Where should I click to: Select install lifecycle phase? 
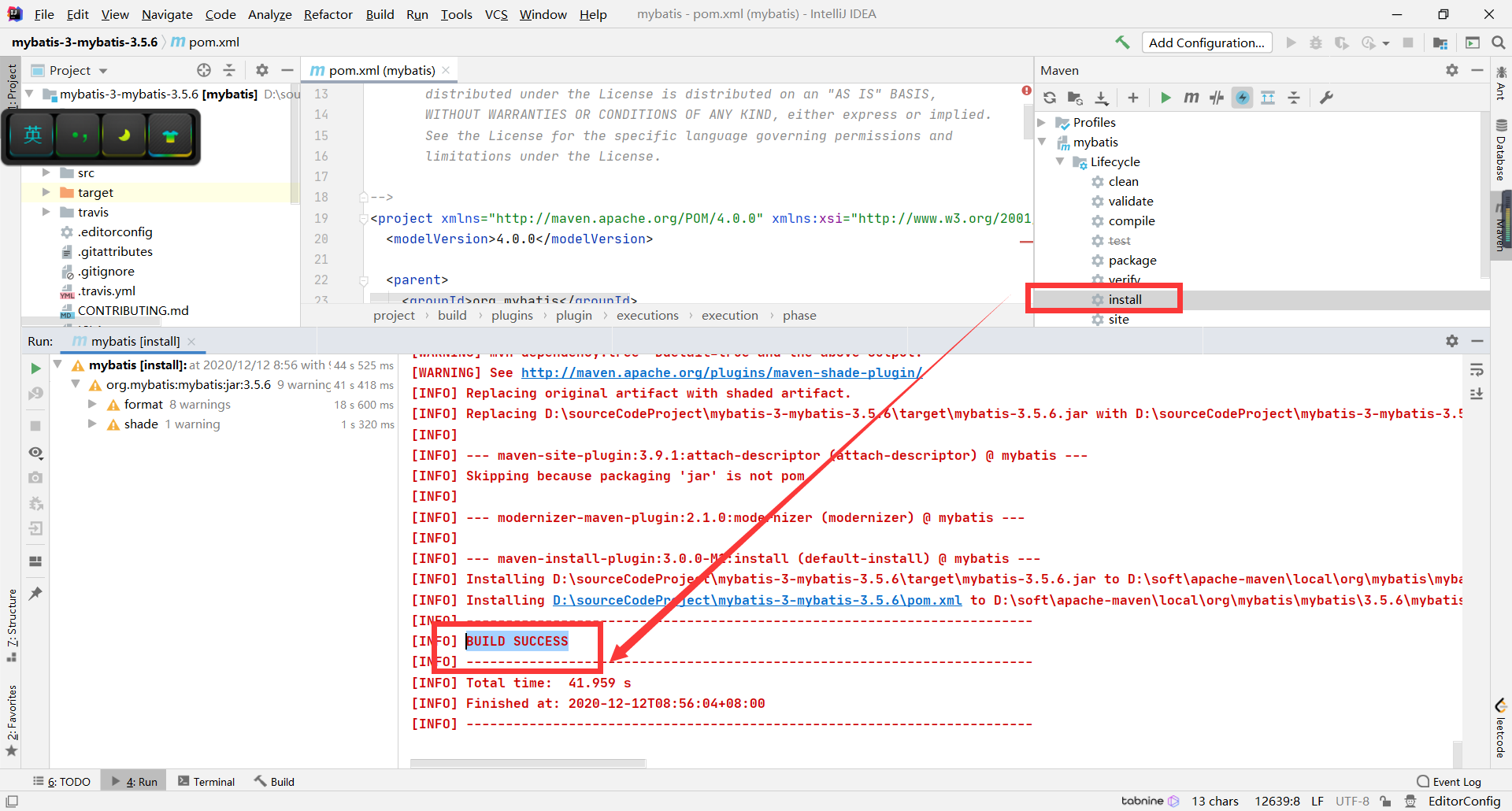[x=1125, y=299]
